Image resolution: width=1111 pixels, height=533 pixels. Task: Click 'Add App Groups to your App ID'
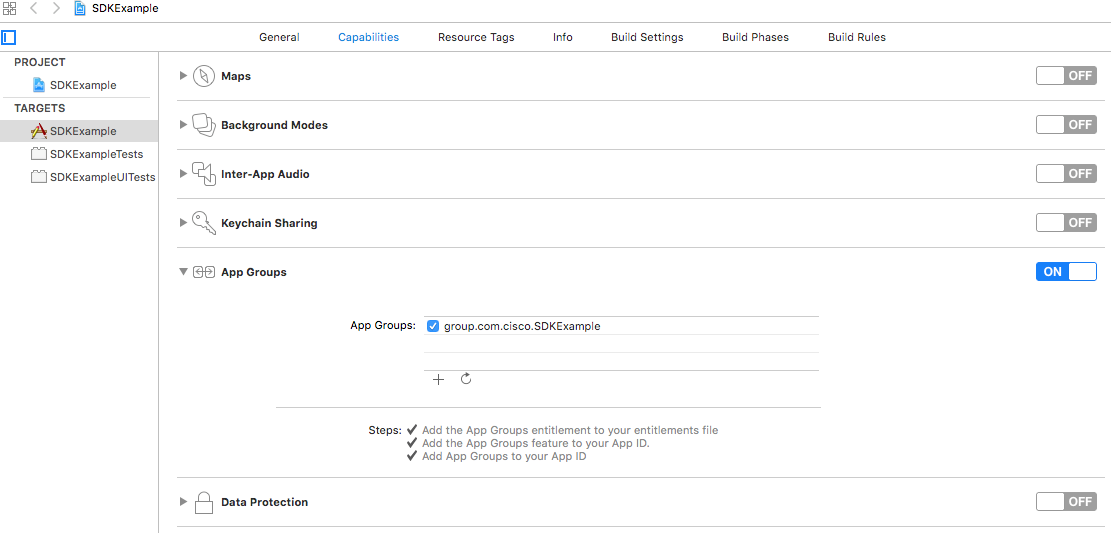(504, 456)
